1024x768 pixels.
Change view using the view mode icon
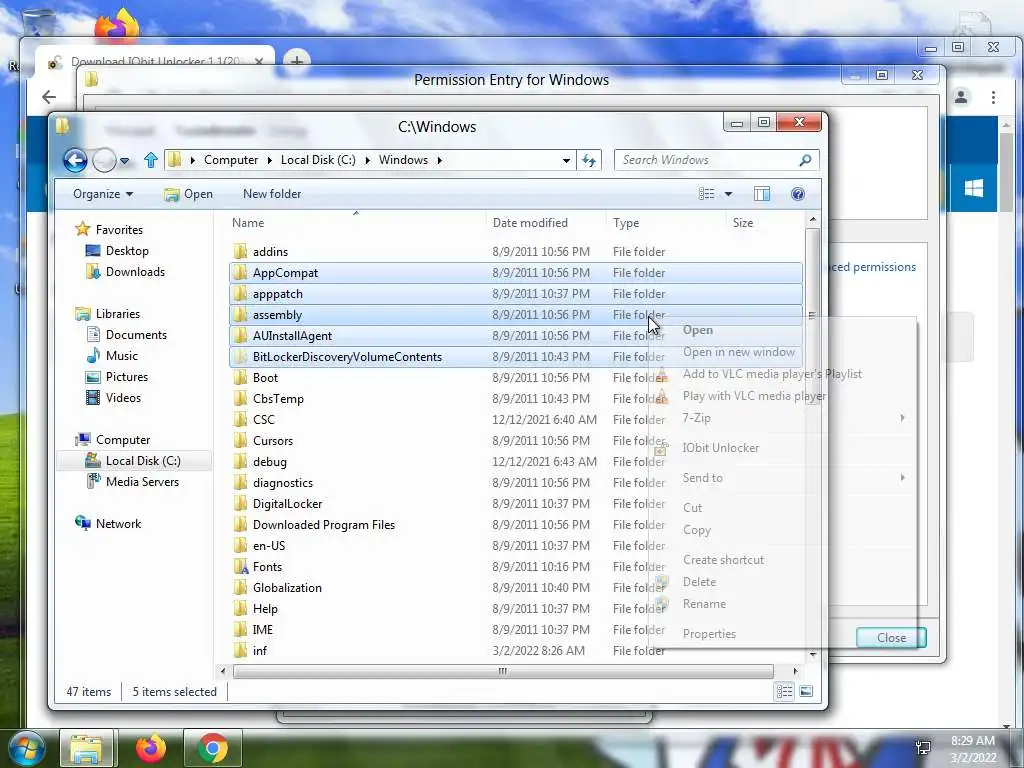(x=707, y=194)
